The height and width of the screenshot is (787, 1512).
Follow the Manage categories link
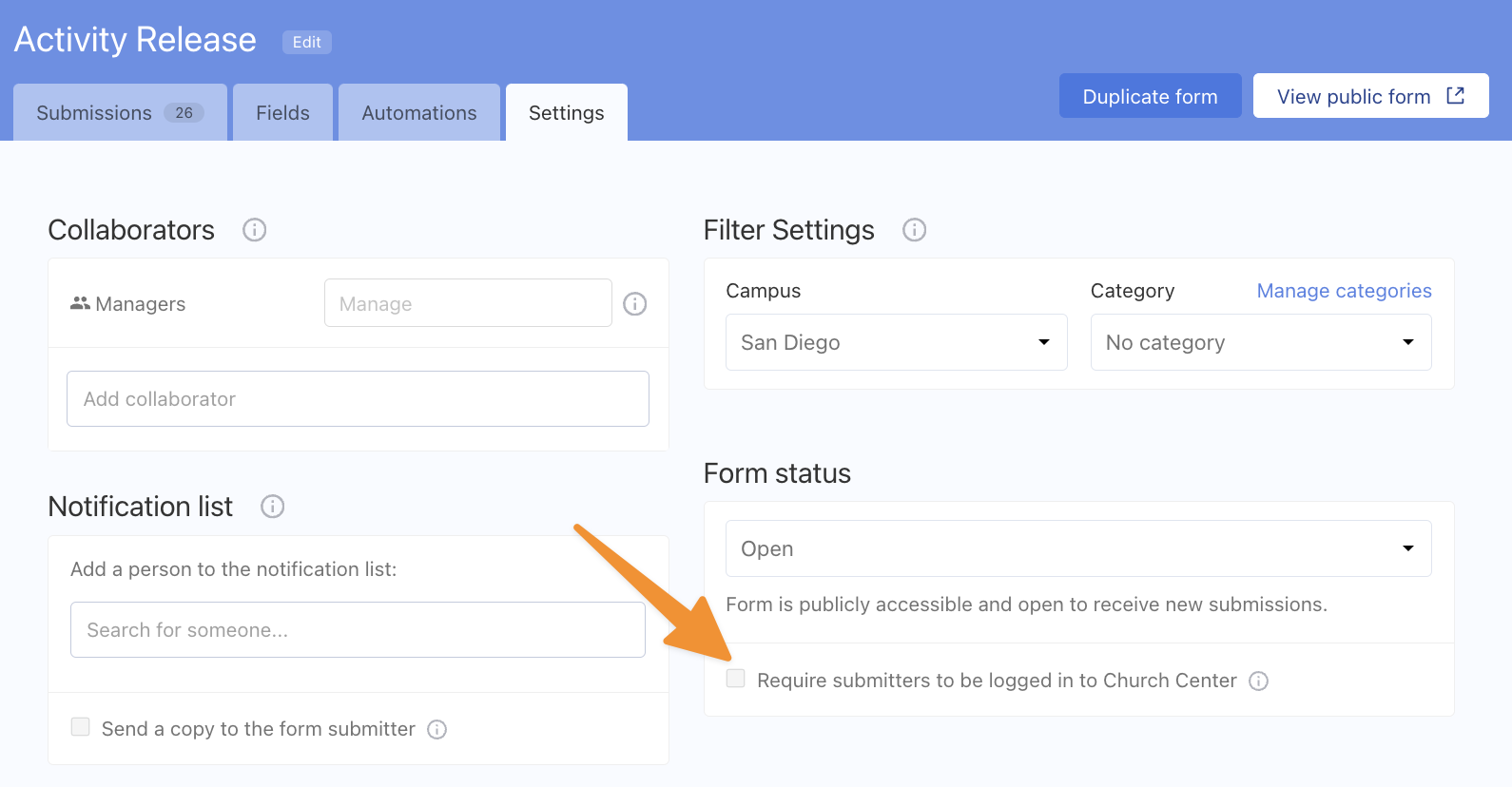click(x=1343, y=291)
